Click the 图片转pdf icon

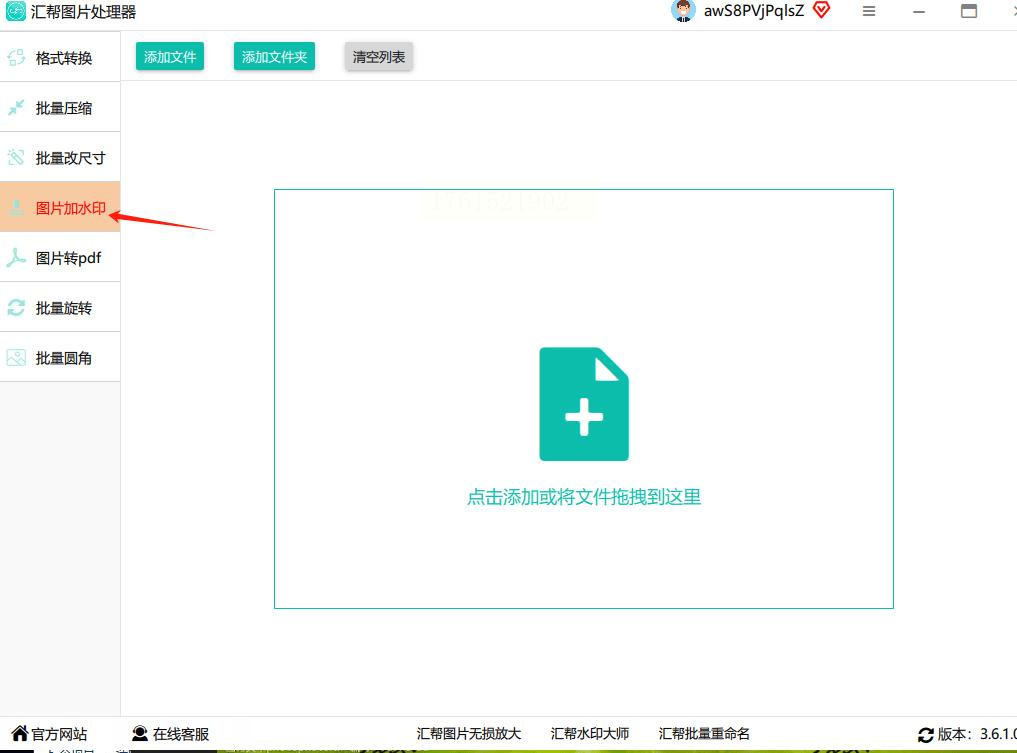click(x=16, y=257)
